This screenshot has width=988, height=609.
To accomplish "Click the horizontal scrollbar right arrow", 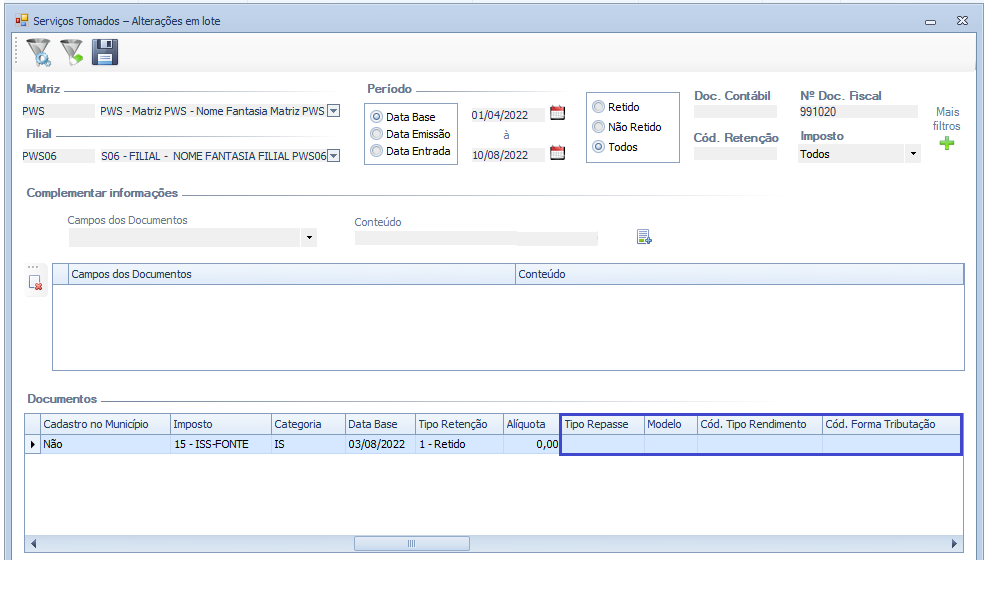I will (956, 544).
